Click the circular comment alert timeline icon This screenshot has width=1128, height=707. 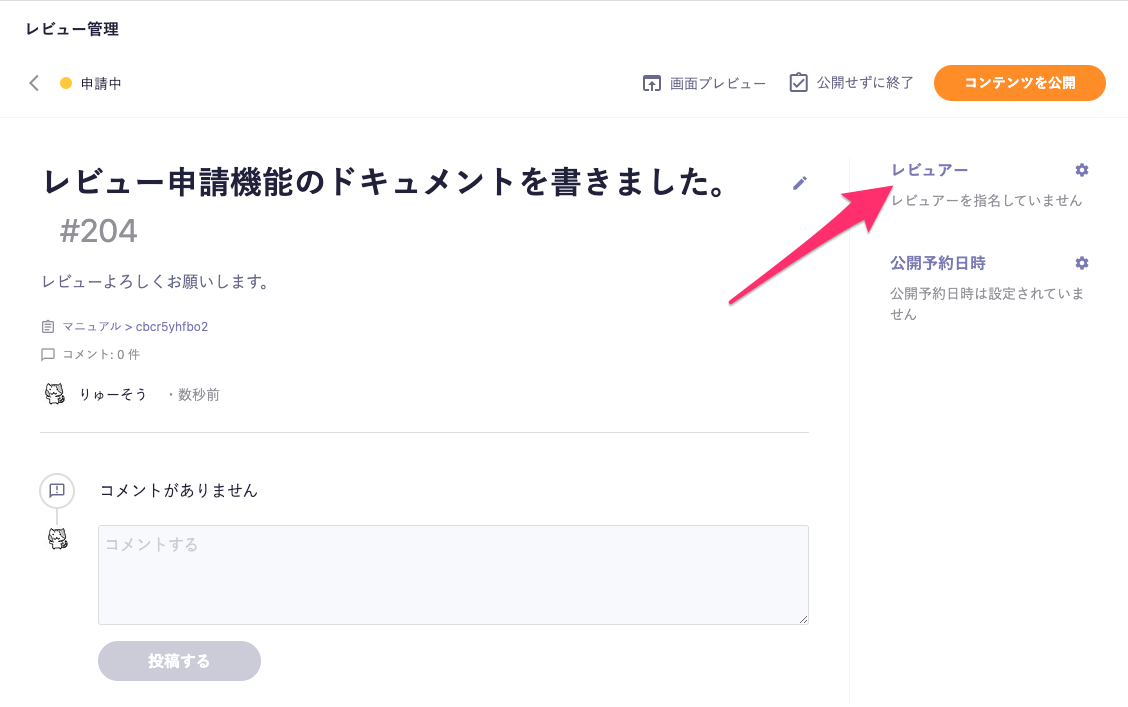pos(57,491)
